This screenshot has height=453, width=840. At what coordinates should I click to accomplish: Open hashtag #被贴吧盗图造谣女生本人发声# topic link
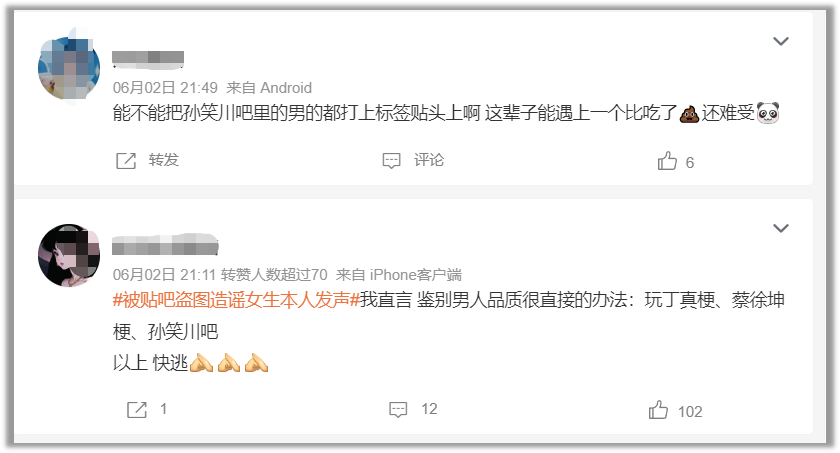(236, 300)
